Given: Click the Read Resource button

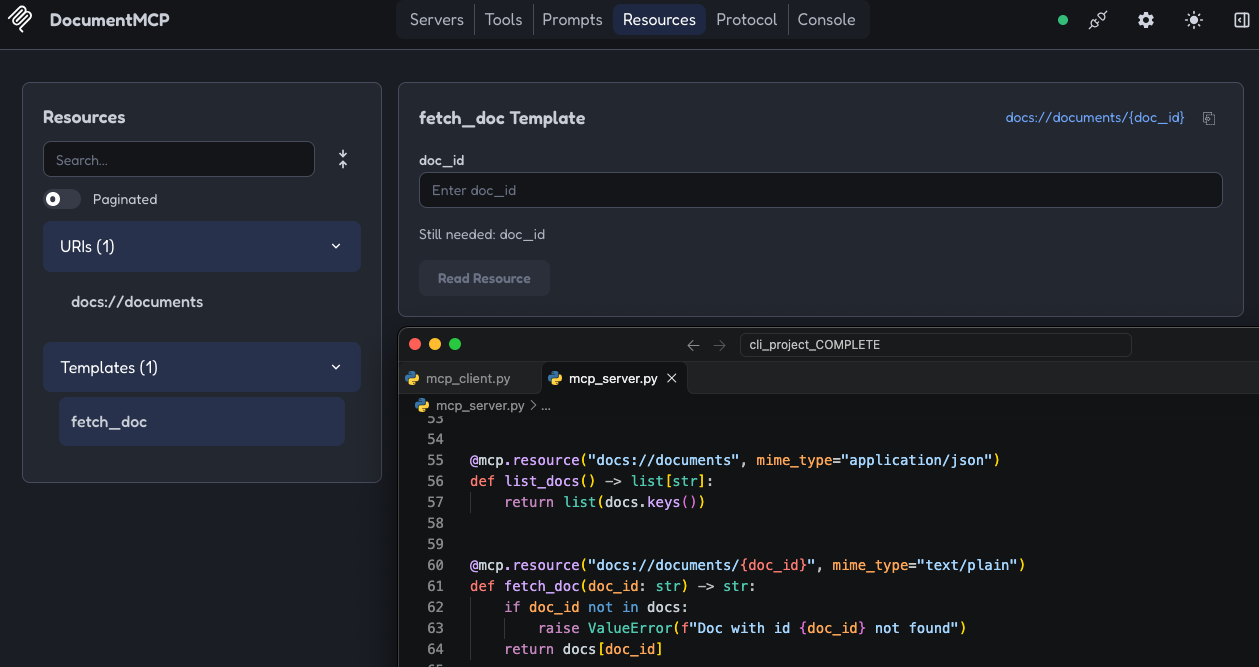Looking at the screenshot, I should 484,278.
